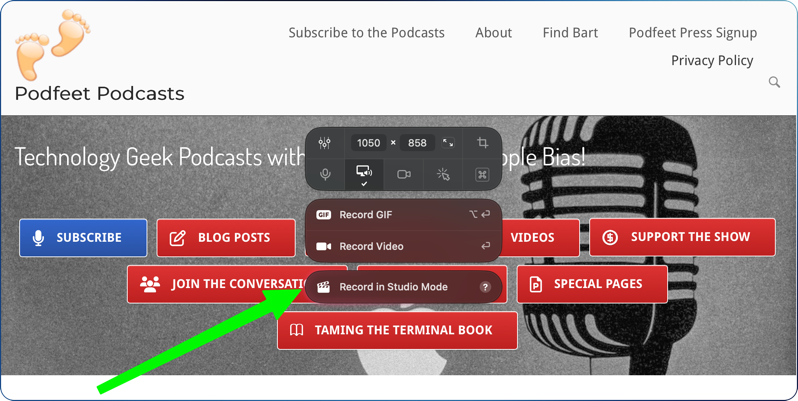This screenshot has width=798, height=401.
Task: Click the height field showing 858
Action: (x=417, y=143)
